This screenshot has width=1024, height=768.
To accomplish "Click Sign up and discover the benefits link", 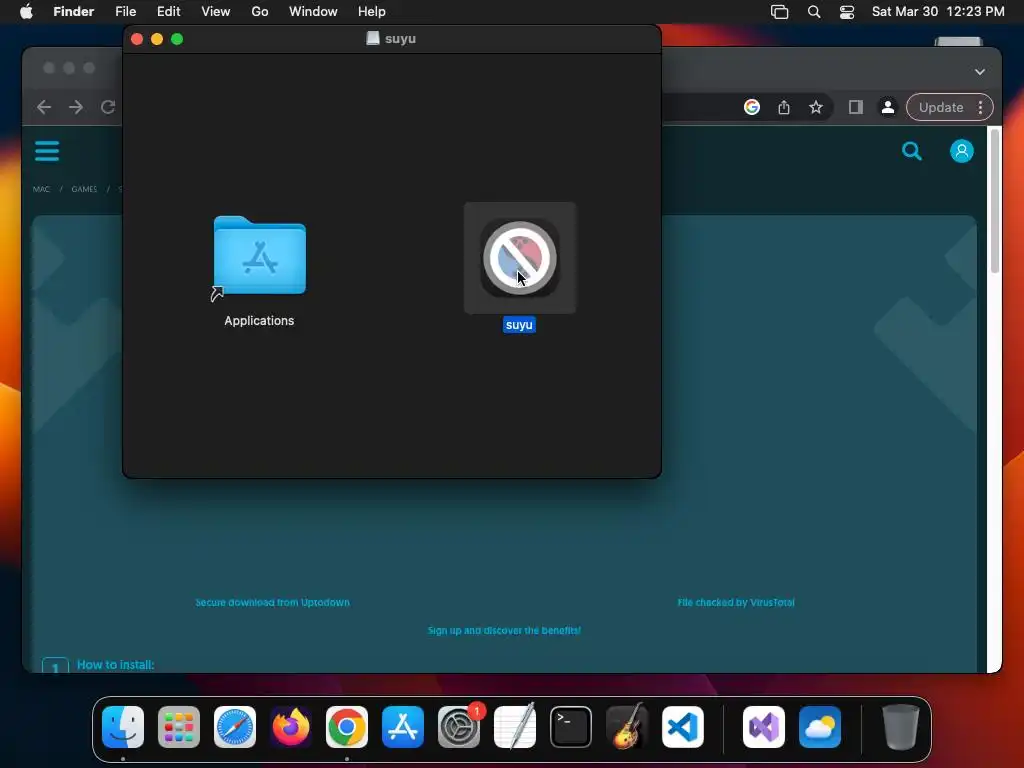I will pyautogui.click(x=504, y=630).
